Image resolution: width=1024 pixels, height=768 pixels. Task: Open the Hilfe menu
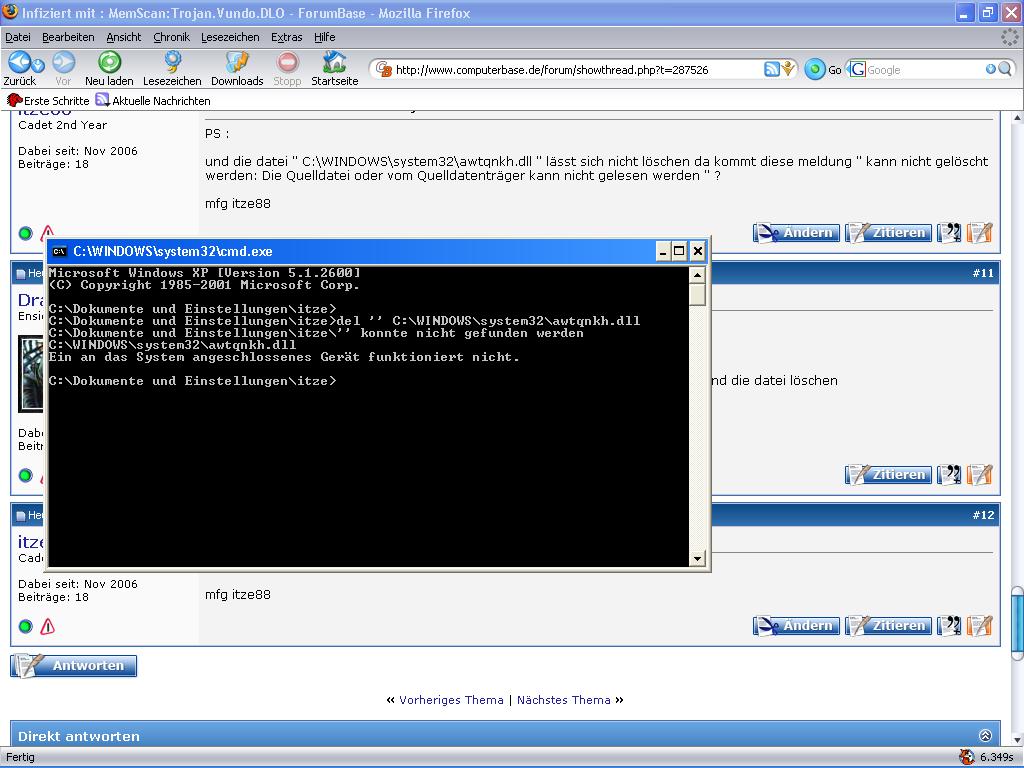pos(325,37)
